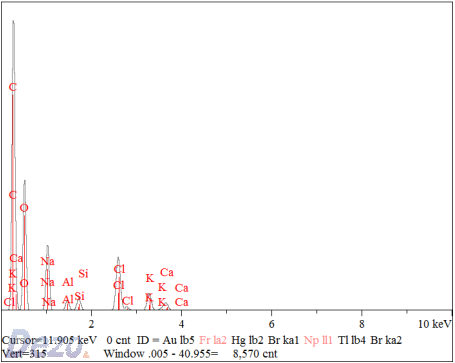The image size is (455, 363).
Task: Select the upper O label
Action: [24, 208]
